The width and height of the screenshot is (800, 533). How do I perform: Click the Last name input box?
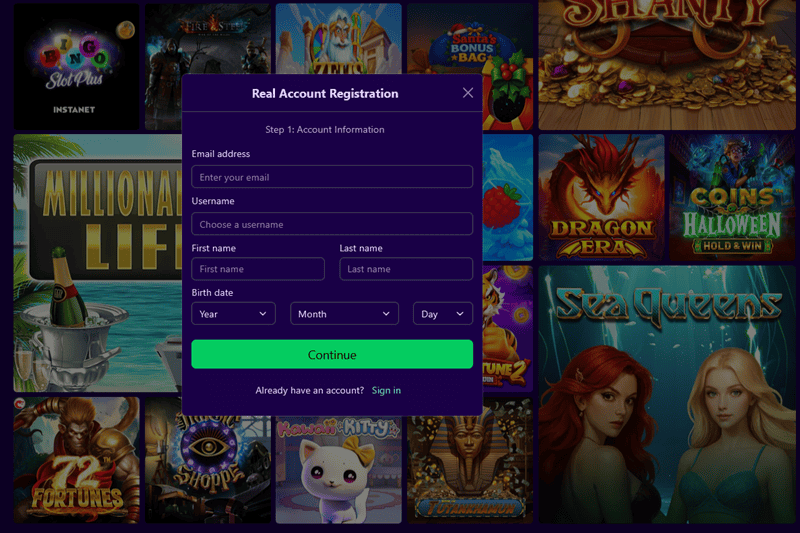click(406, 269)
